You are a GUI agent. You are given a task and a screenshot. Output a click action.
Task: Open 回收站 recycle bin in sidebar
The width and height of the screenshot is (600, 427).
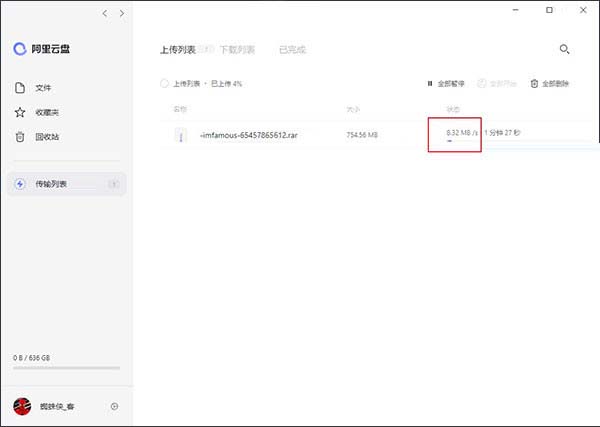pyautogui.click(x=47, y=137)
